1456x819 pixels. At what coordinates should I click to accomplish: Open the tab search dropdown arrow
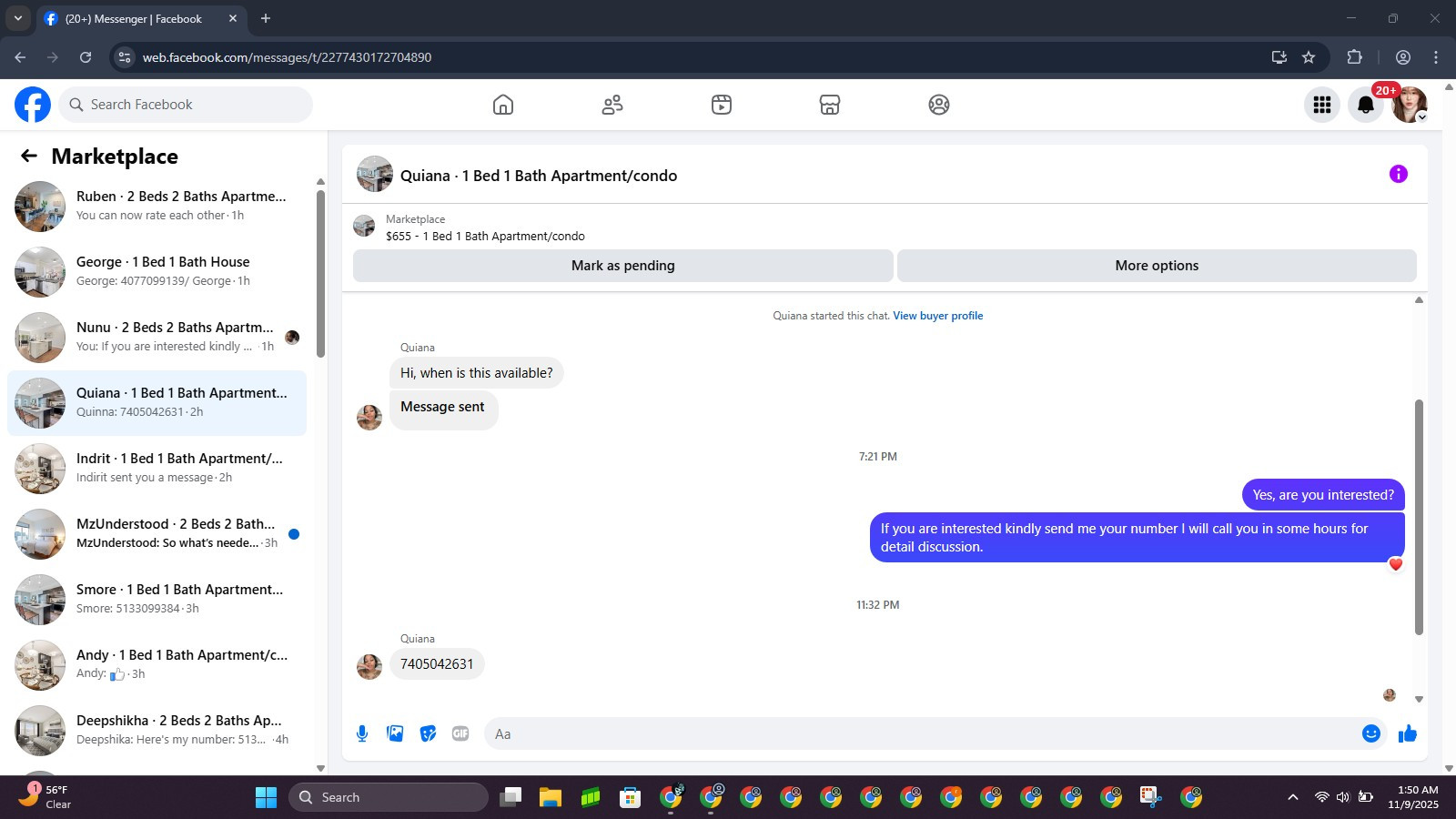point(17,18)
